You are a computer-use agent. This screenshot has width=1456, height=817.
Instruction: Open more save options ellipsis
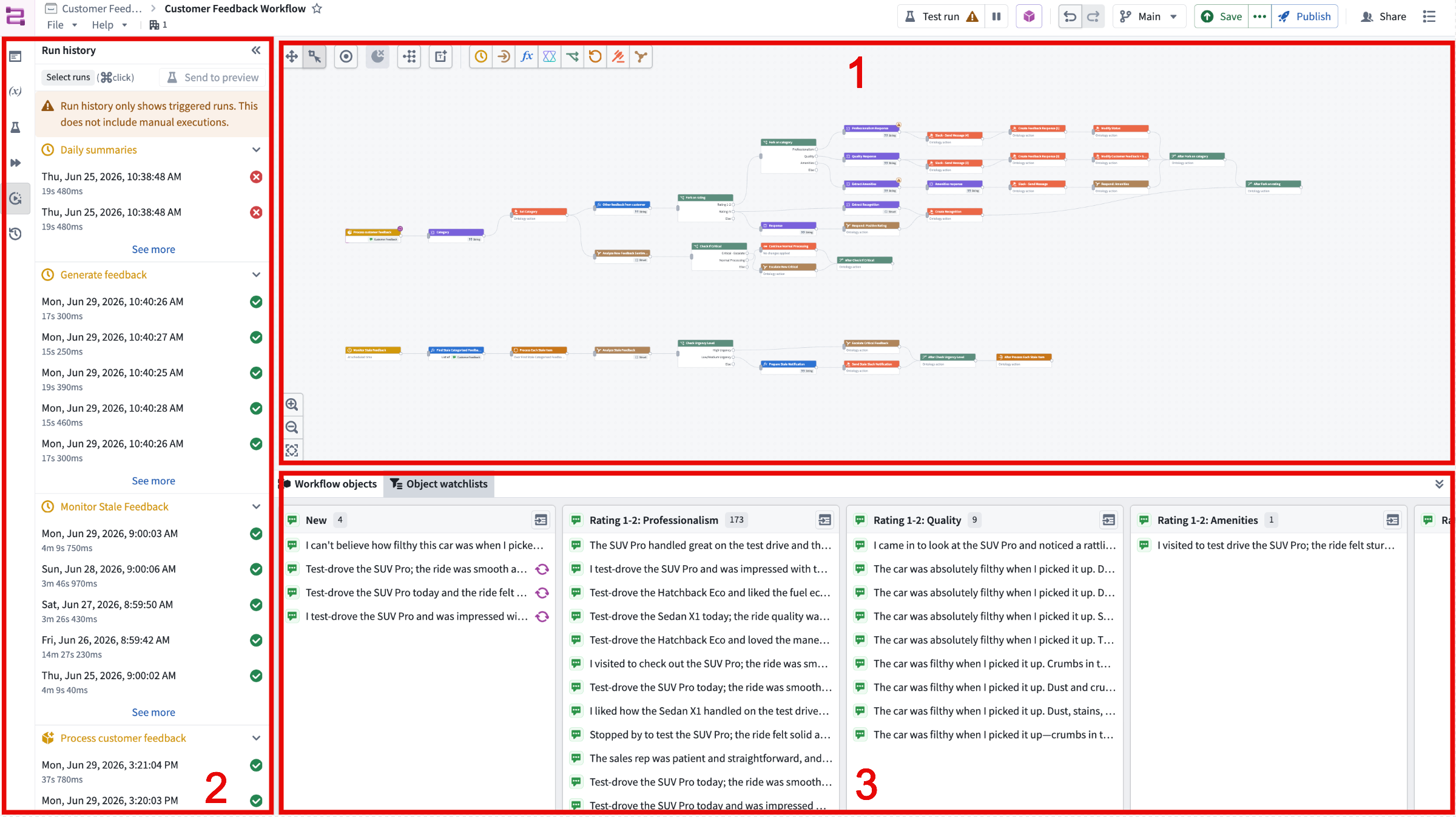[1259, 16]
